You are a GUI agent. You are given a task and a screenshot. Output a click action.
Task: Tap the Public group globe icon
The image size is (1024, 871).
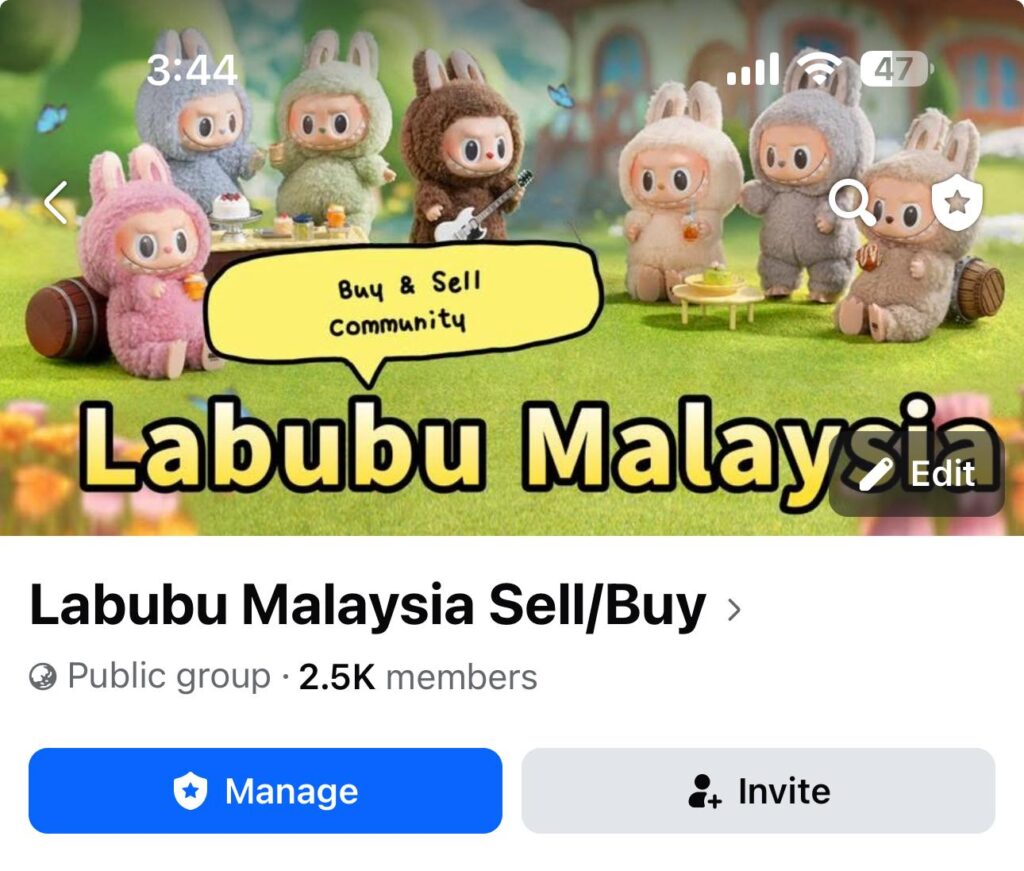point(42,676)
